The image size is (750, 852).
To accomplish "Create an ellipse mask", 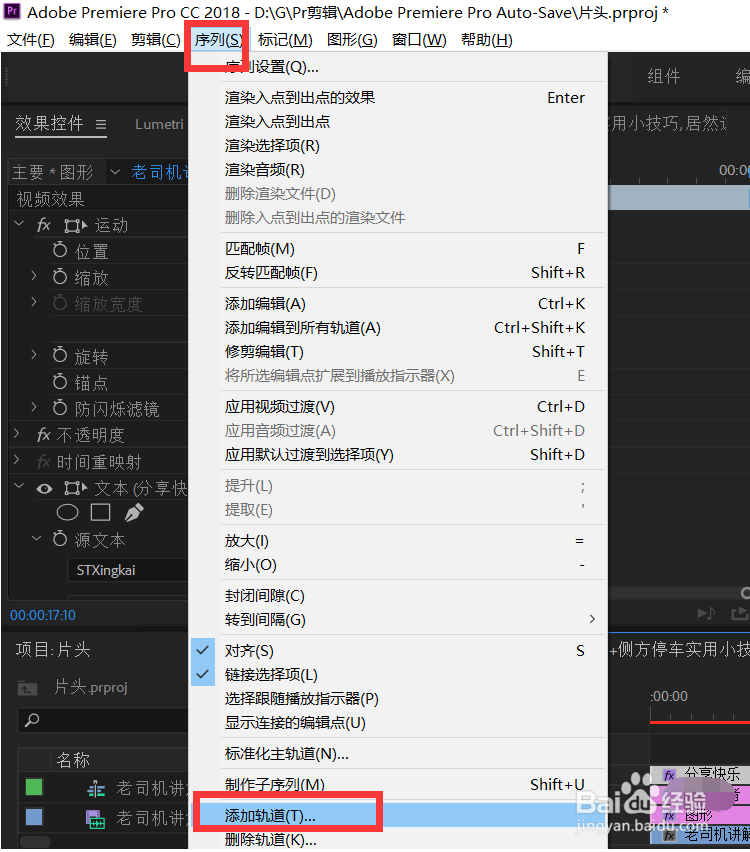I will 67,512.
